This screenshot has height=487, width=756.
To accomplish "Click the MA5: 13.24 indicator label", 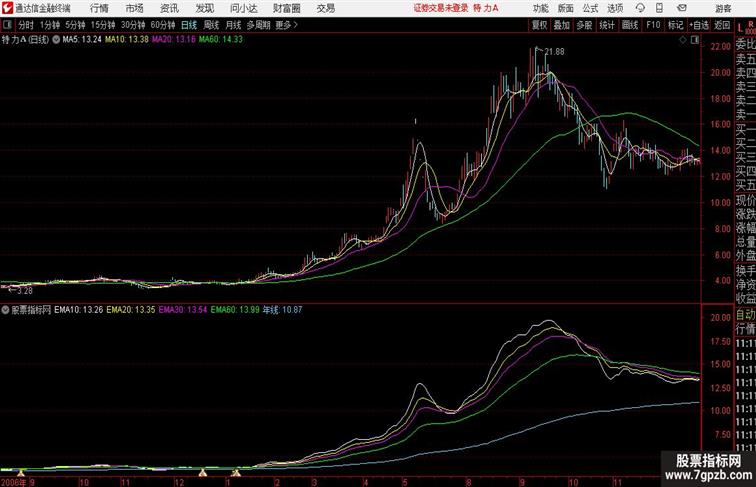I will point(82,40).
